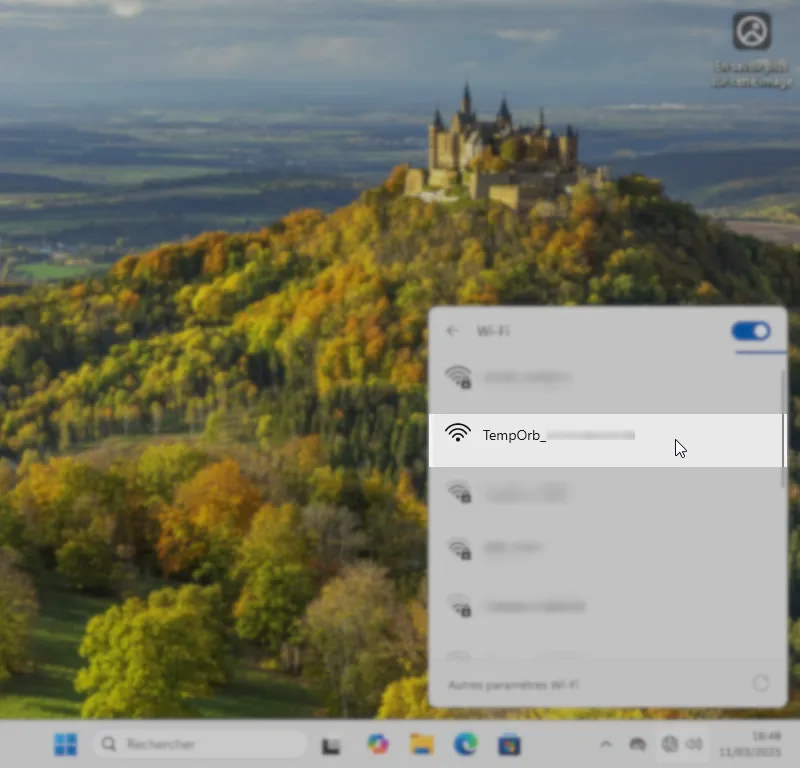Launch Copilot from the taskbar
800x768 pixels.
pyautogui.click(x=377, y=744)
